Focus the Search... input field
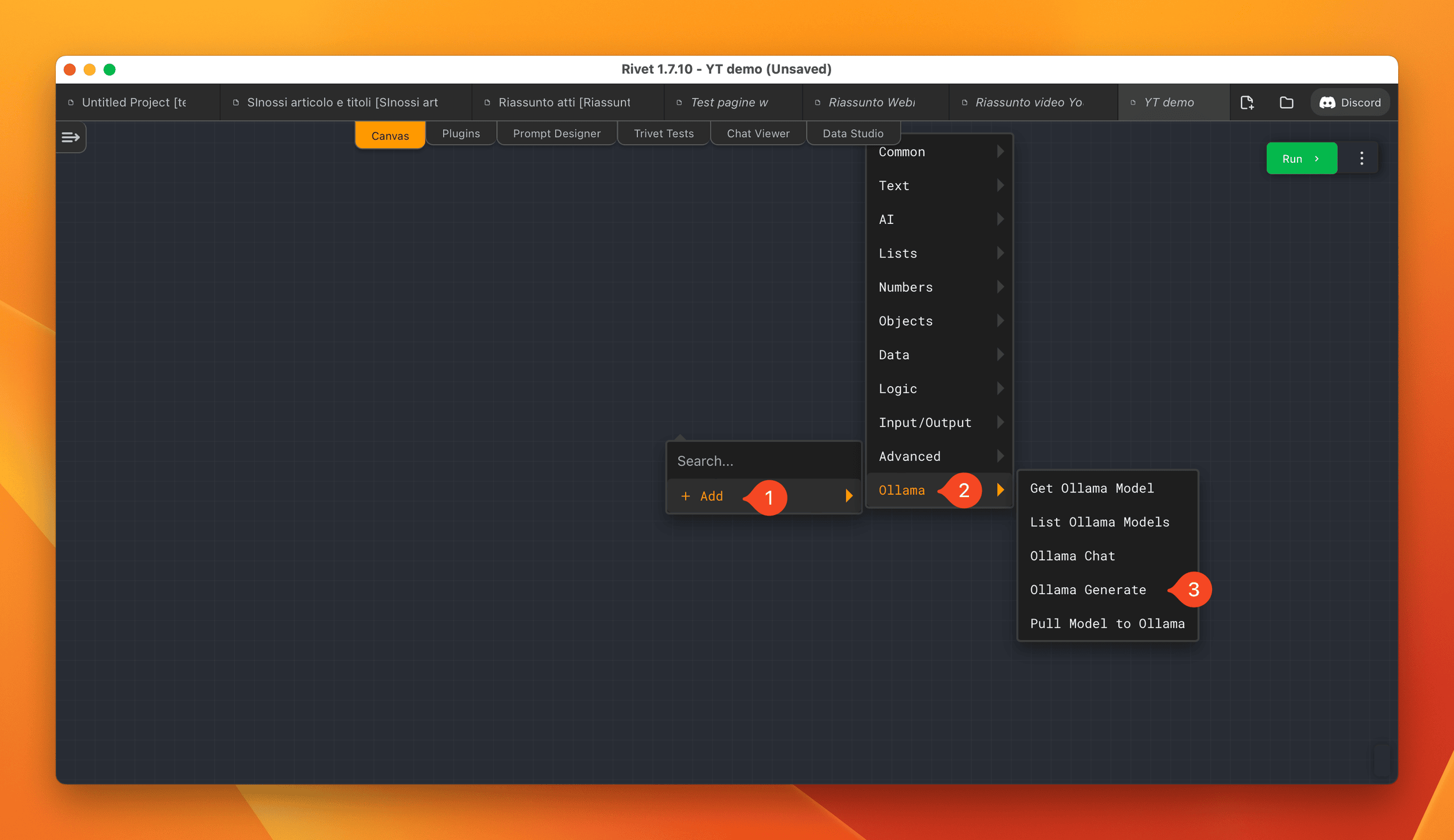This screenshot has width=1454, height=840. coord(764,461)
